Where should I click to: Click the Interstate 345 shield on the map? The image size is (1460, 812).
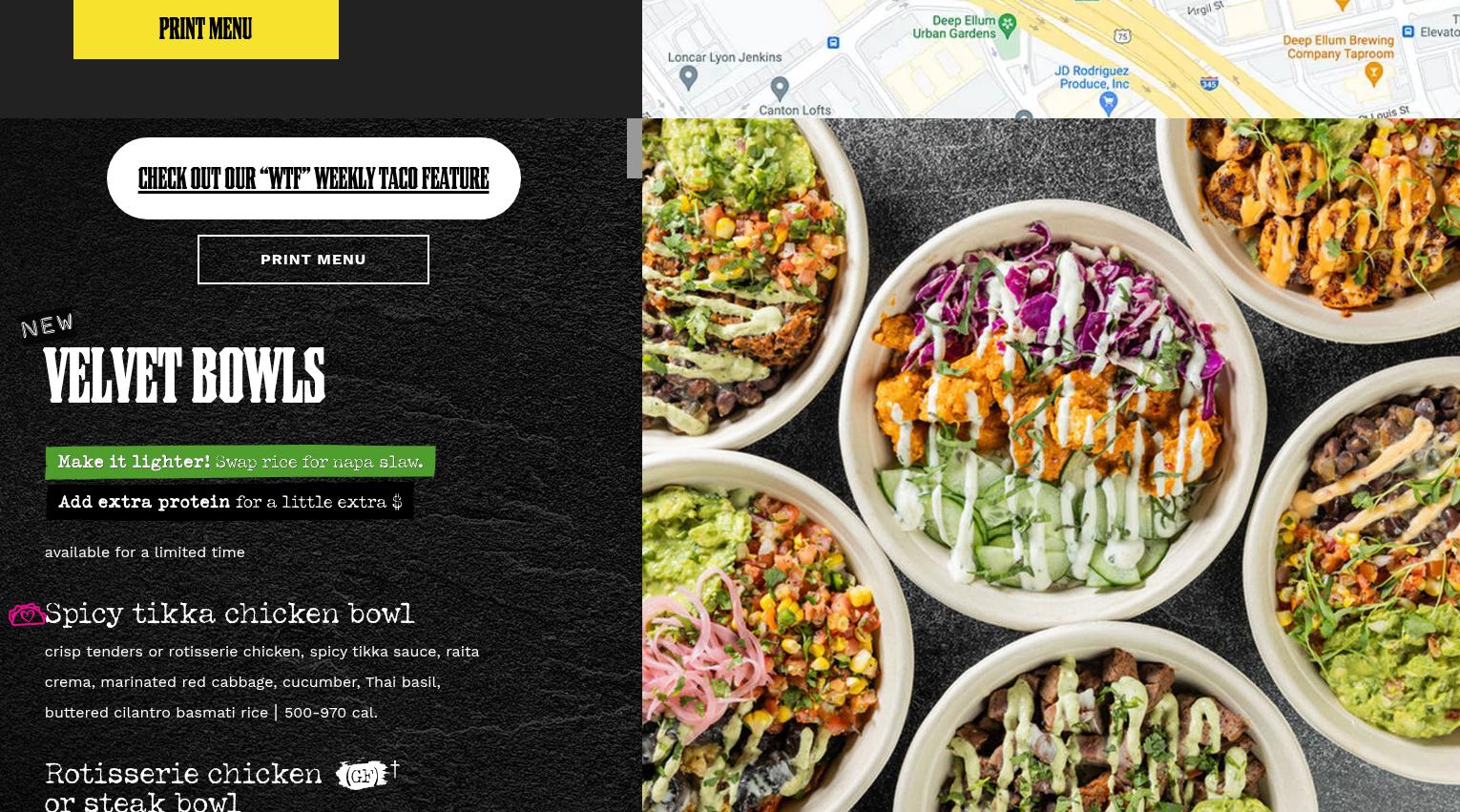pyautogui.click(x=1209, y=84)
